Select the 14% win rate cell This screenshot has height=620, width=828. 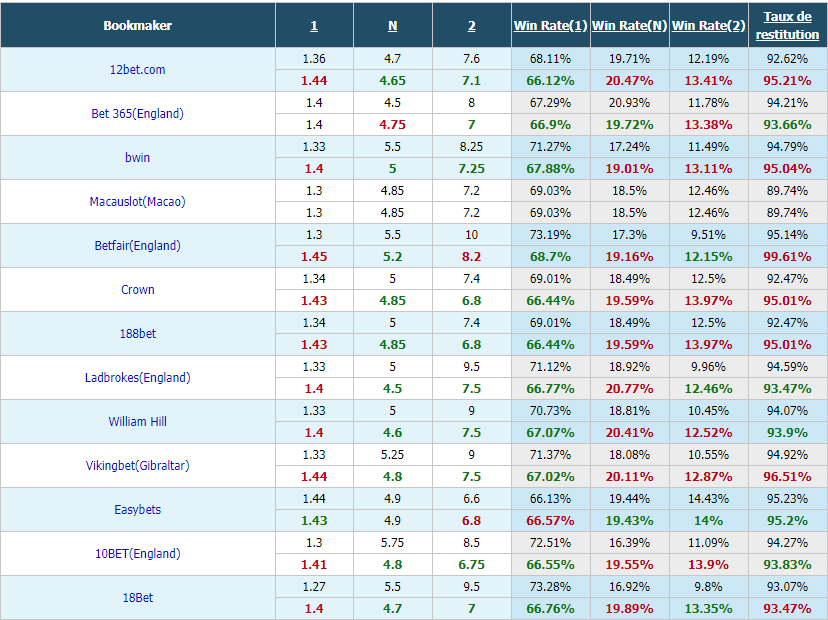[709, 521]
